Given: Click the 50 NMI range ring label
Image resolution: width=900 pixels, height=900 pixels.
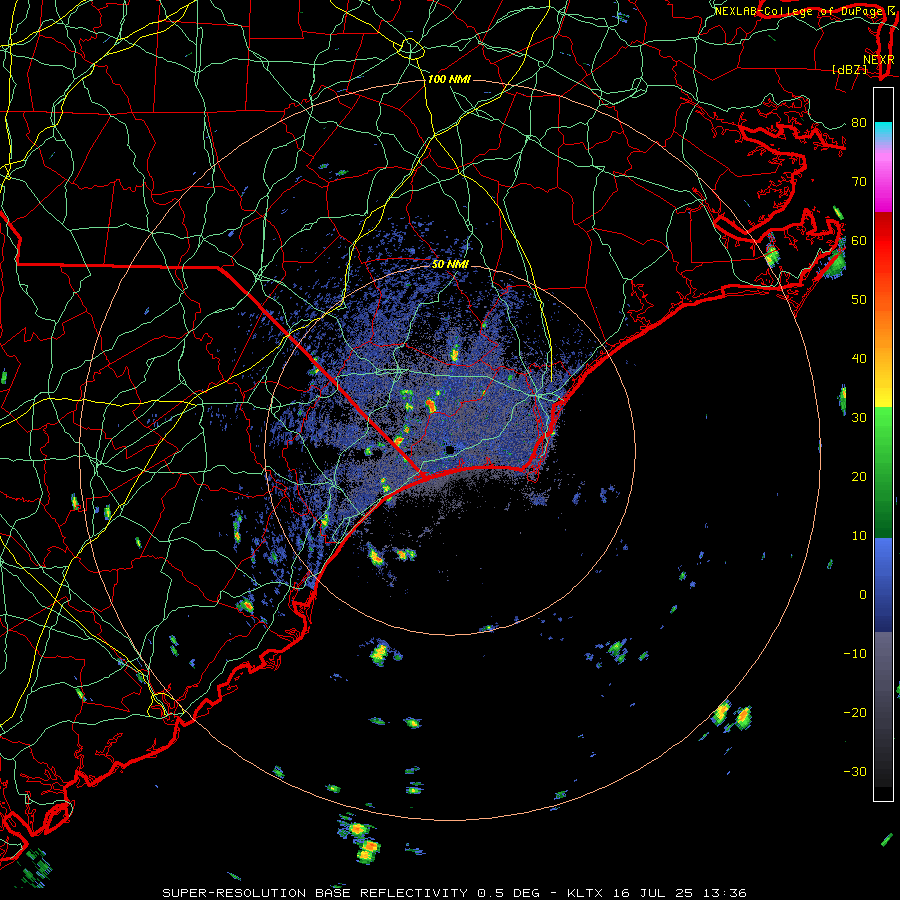Looking at the screenshot, I should coord(450,264).
